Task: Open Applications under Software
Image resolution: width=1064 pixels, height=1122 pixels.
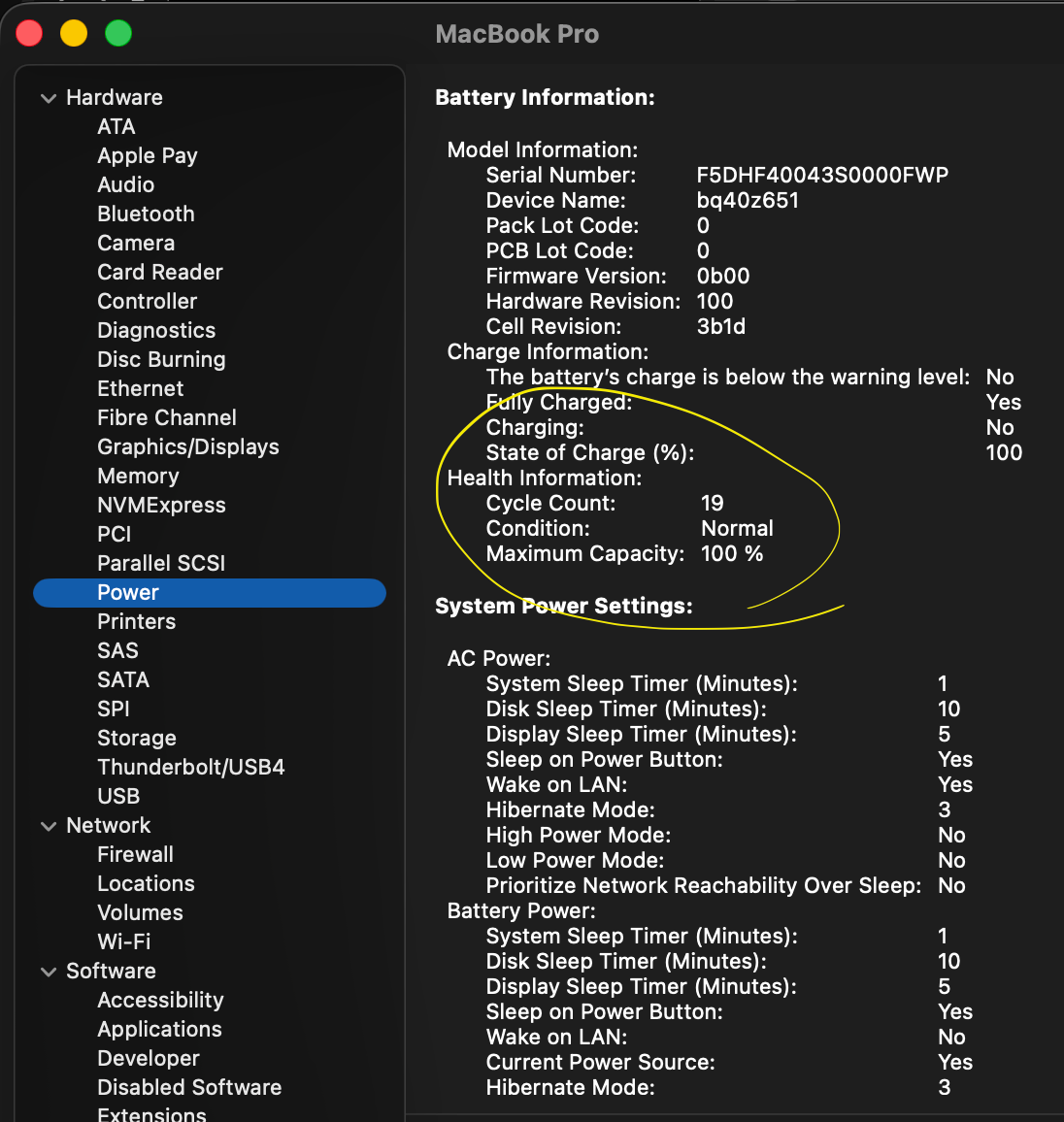Action: click(159, 1029)
